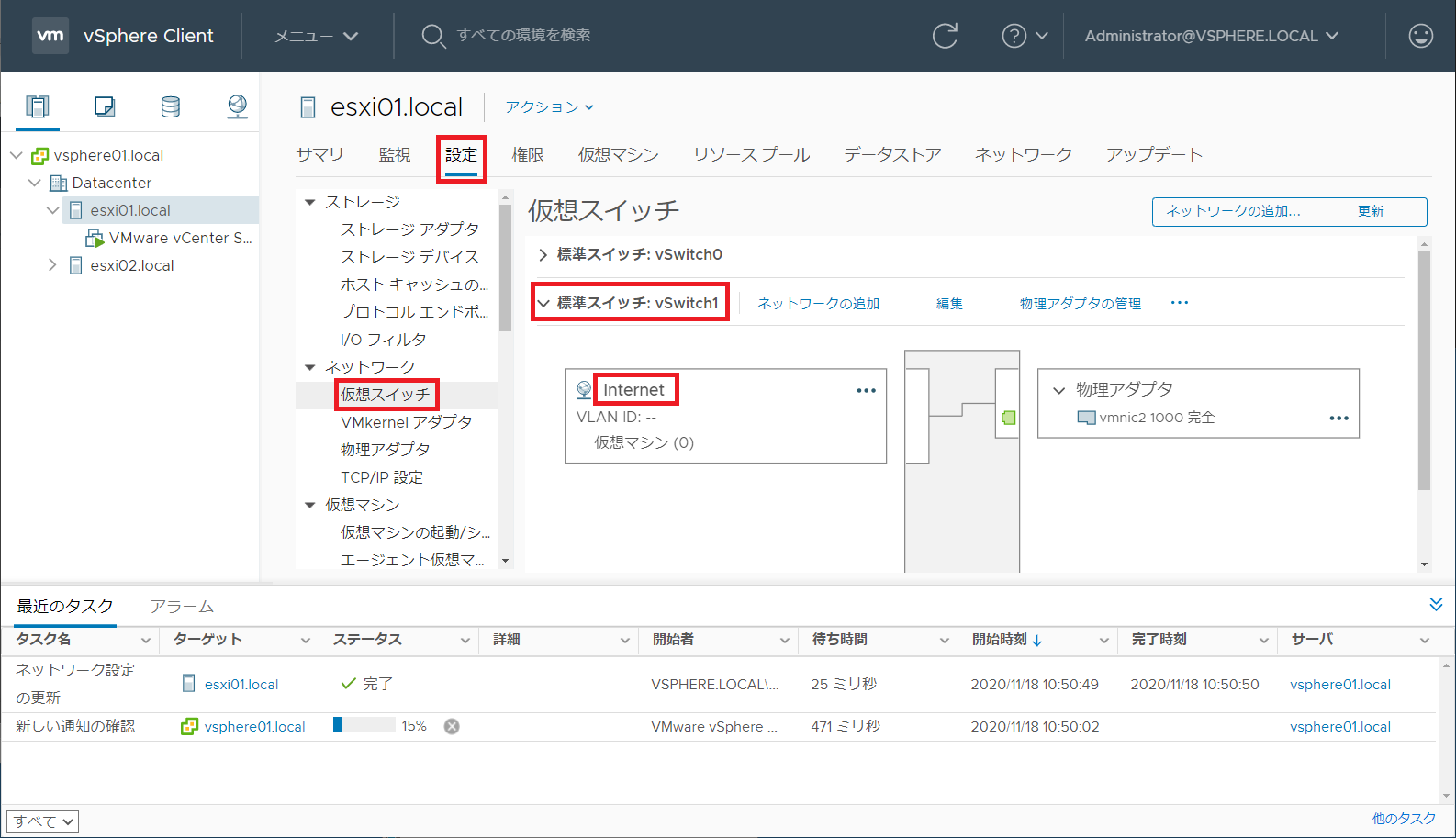Open Hosts and Clusters inventory view icon
The image size is (1456, 838).
(x=38, y=106)
